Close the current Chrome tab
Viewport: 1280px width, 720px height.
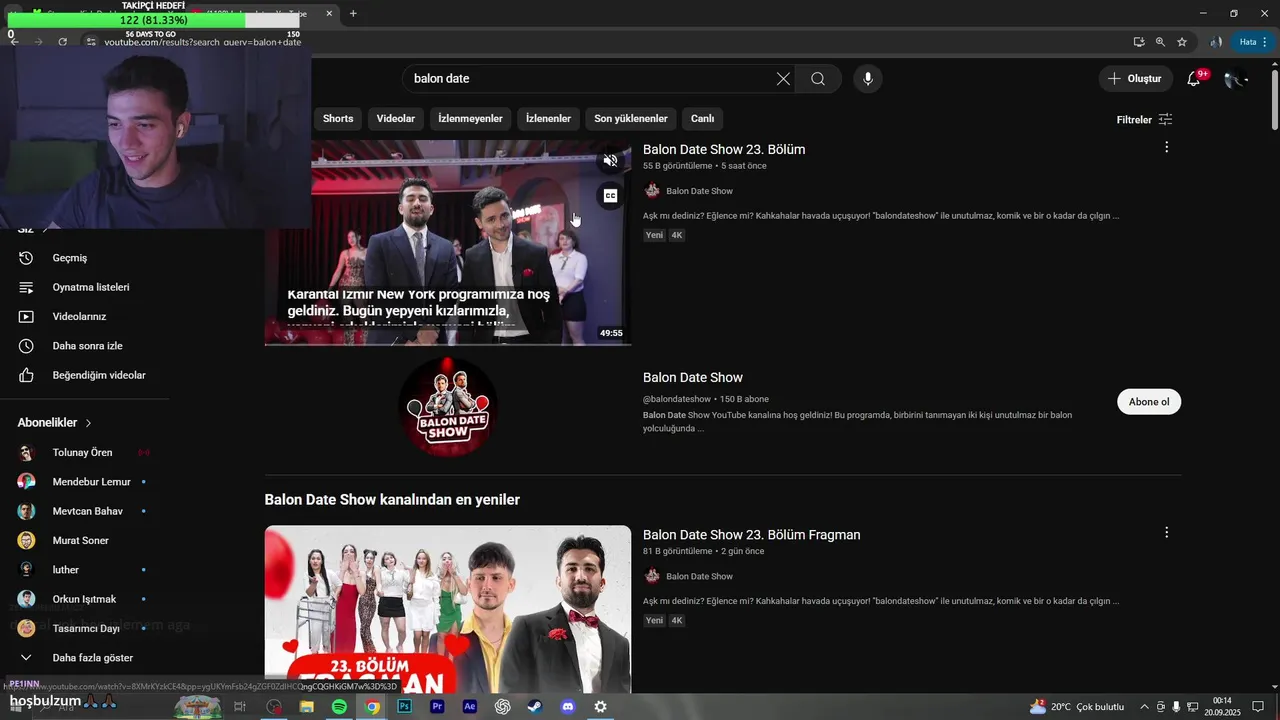click(329, 14)
